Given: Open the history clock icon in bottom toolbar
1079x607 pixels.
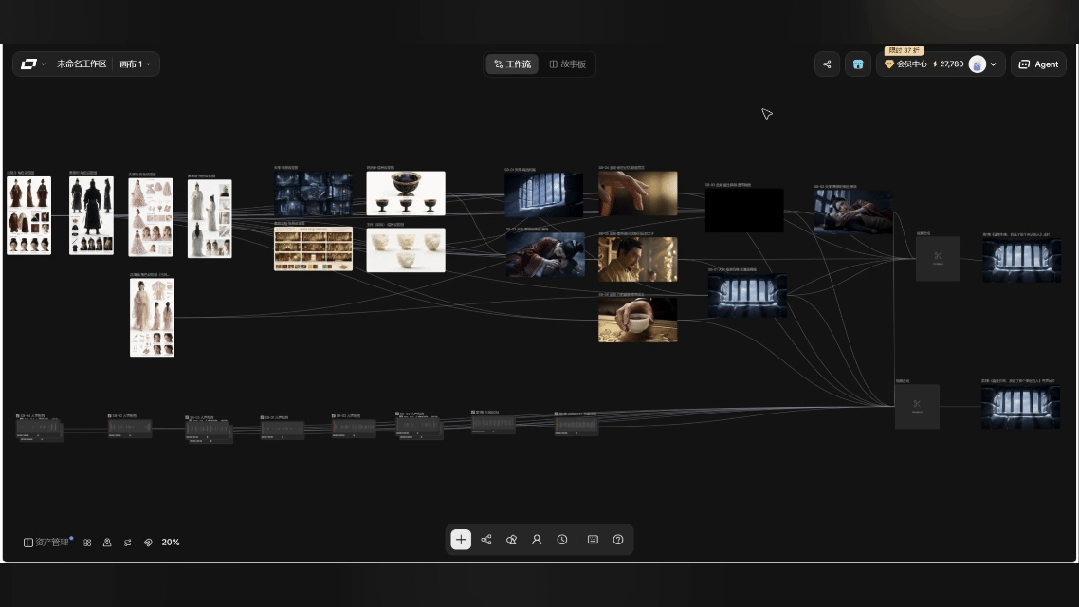Looking at the screenshot, I should tap(562, 540).
